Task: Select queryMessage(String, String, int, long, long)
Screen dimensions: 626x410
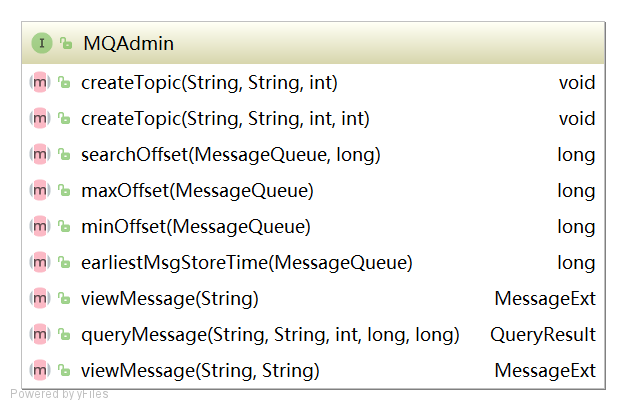Action: coord(270,335)
